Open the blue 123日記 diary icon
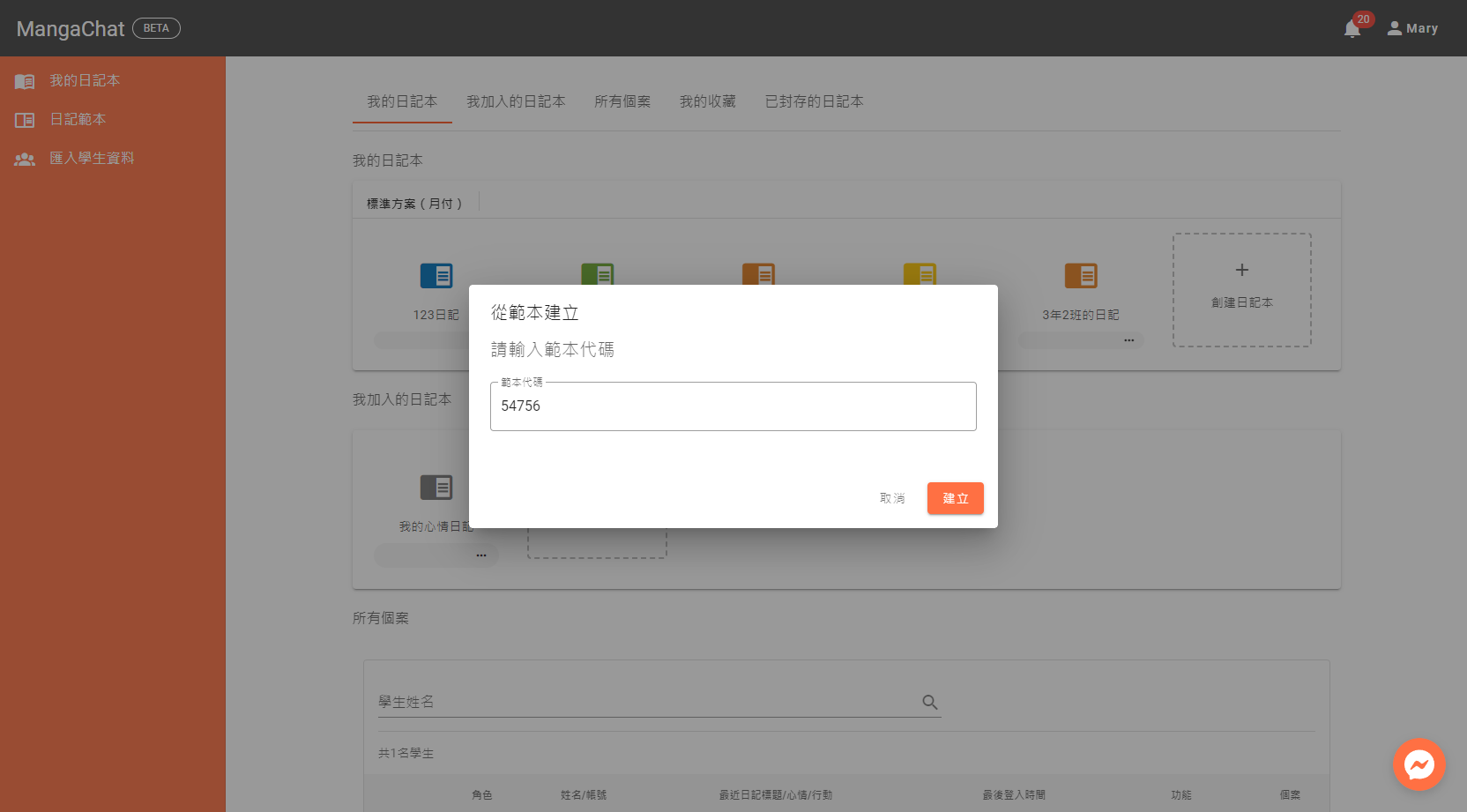Viewport: 1467px width, 812px height. [x=436, y=276]
